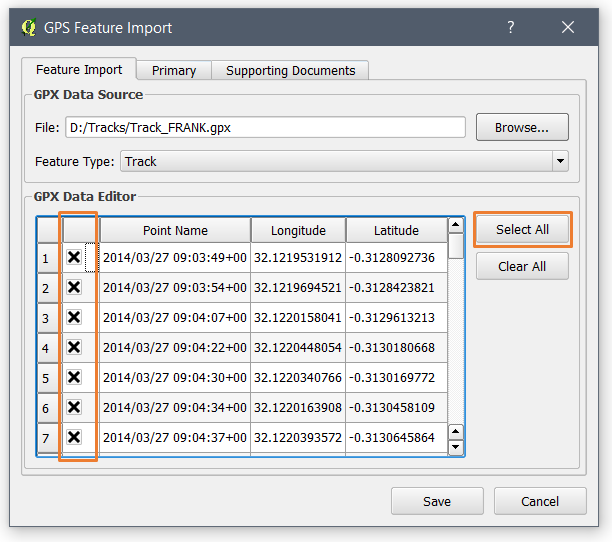Select point name 2014/03/27 09:03:49+00
The width and height of the screenshot is (612, 542).
point(175,258)
